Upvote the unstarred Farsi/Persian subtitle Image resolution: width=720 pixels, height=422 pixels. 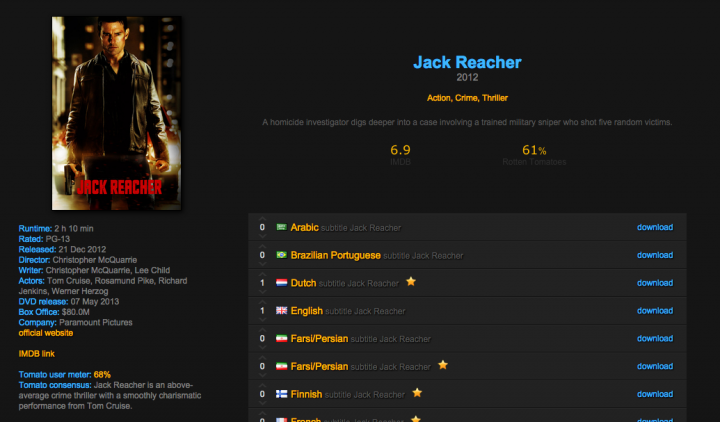262,330
